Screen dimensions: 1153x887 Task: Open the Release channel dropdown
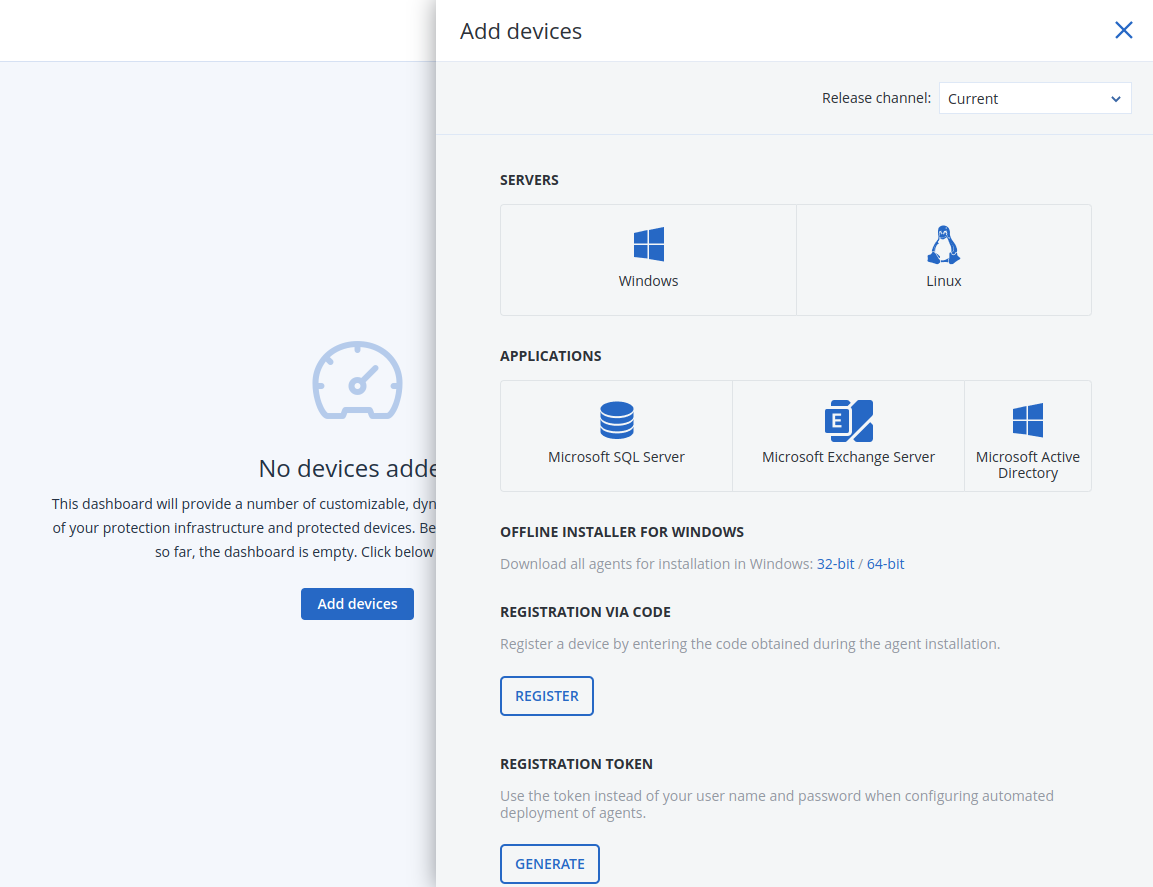click(1035, 99)
